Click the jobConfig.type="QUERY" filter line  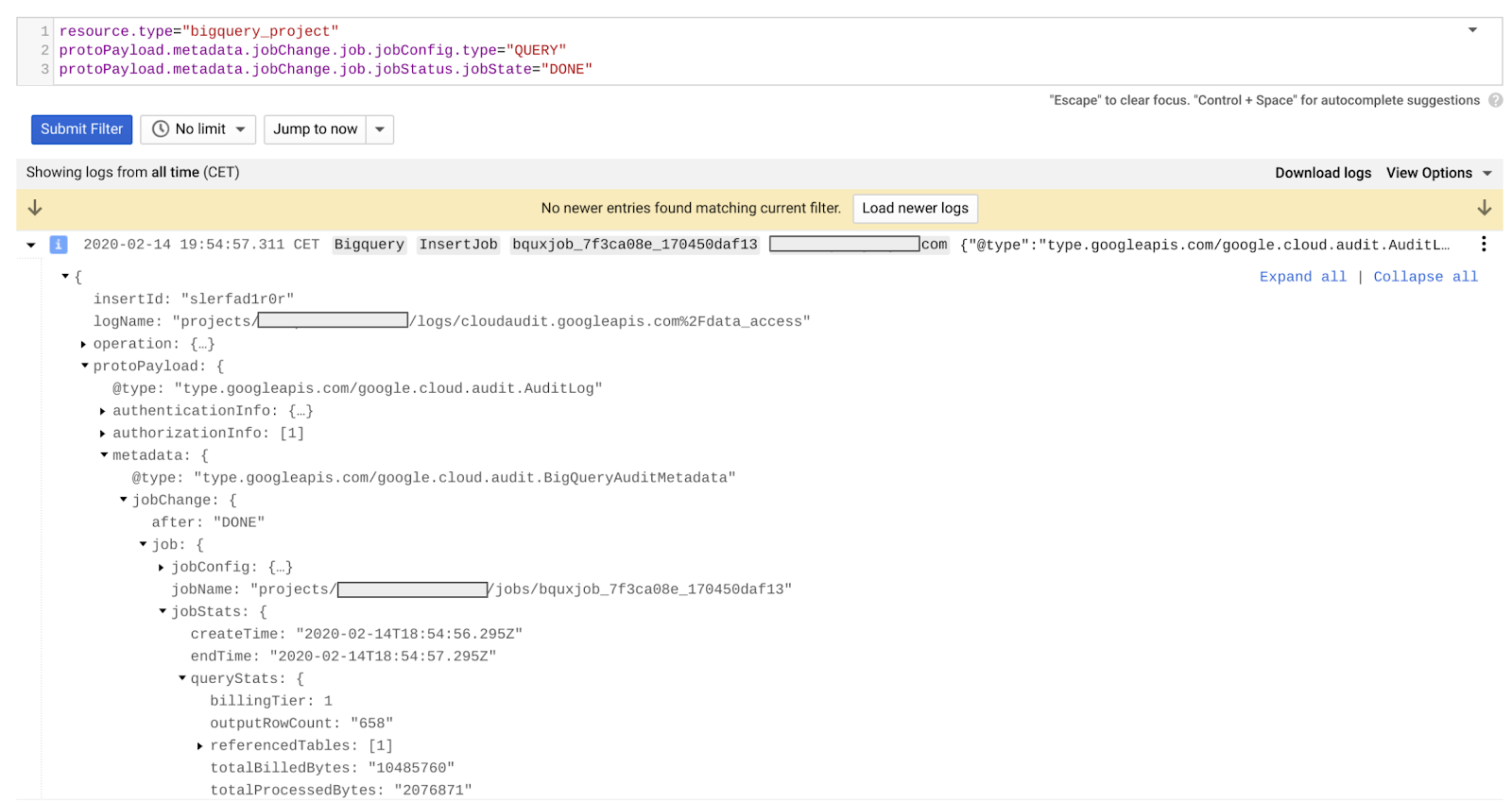click(x=312, y=50)
